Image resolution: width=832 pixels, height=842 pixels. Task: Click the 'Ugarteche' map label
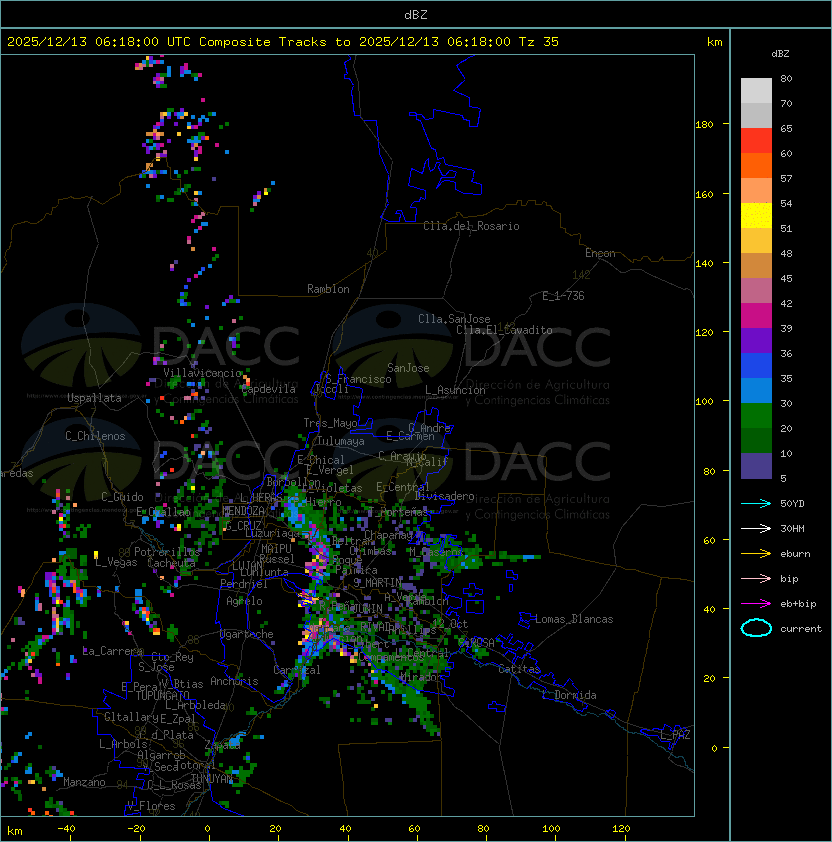(x=247, y=634)
